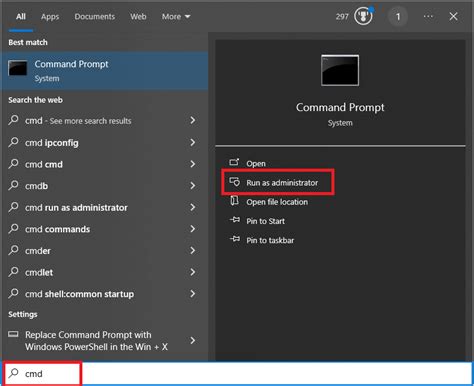Choose the cmder suggestion
This screenshot has width=474, height=386.
click(104, 251)
